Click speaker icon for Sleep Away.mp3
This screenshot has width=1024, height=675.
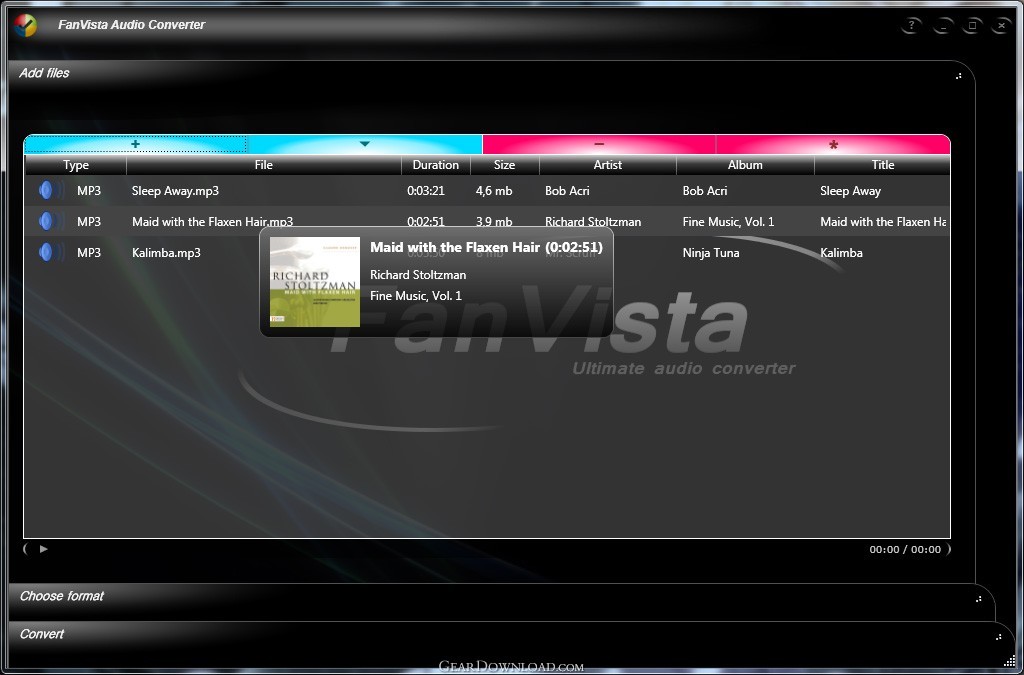pyautogui.click(x=47, y=191)
